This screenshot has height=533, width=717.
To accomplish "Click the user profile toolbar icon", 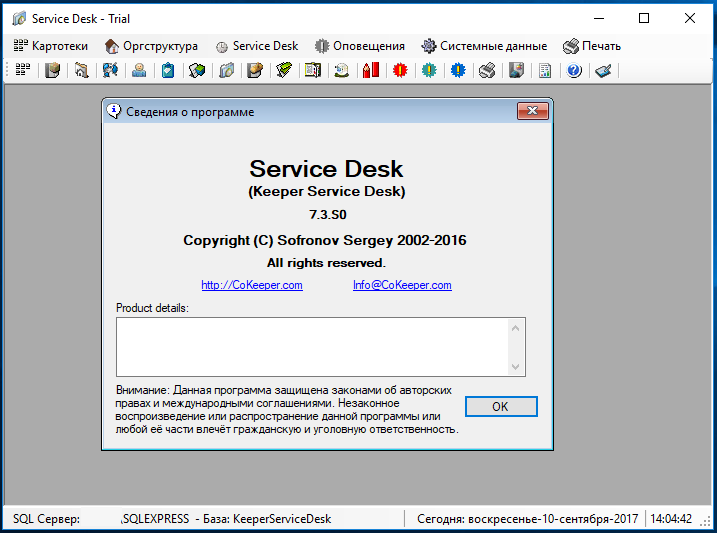I will [x=139, y=70].
